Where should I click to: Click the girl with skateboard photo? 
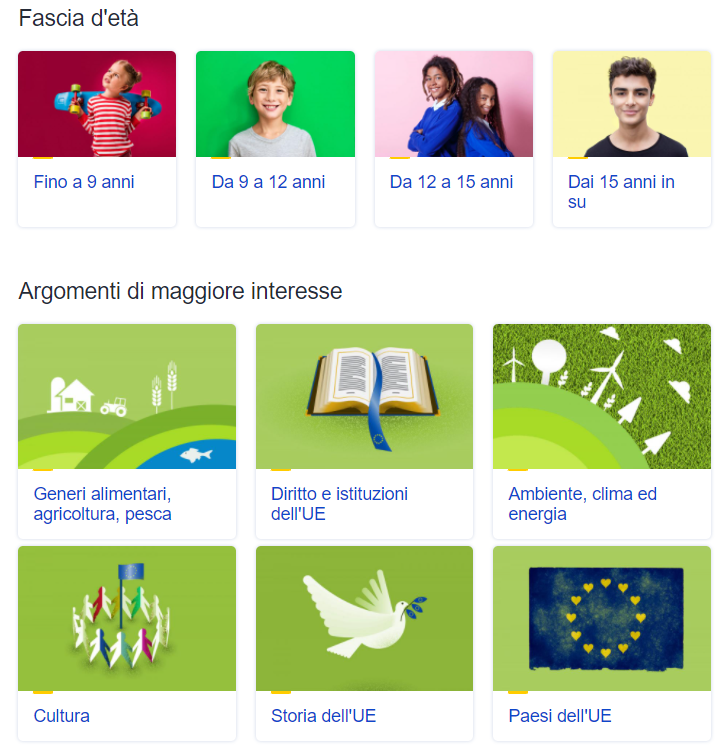pyautogui.click(x=97, y=104)
